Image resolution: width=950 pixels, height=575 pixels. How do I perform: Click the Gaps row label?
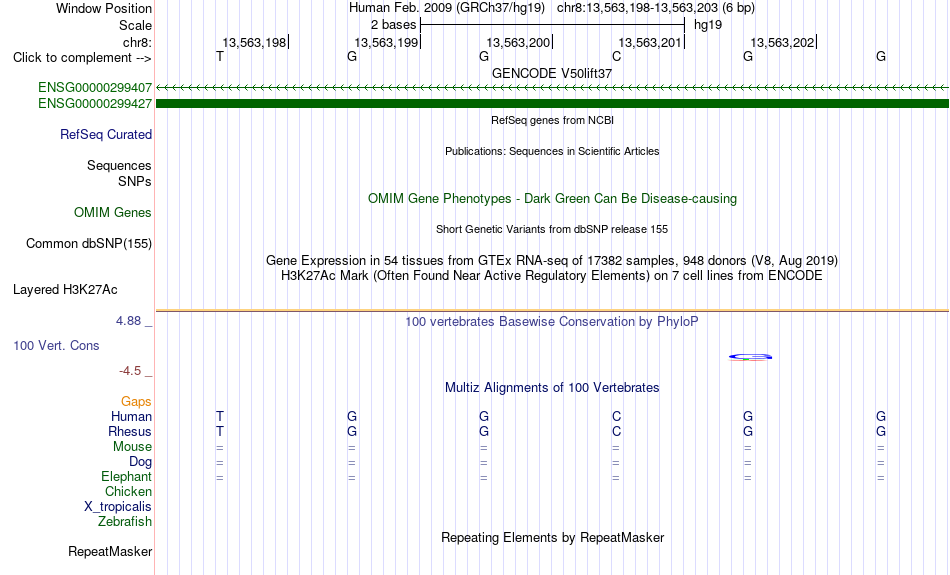[x=136, y=402]
